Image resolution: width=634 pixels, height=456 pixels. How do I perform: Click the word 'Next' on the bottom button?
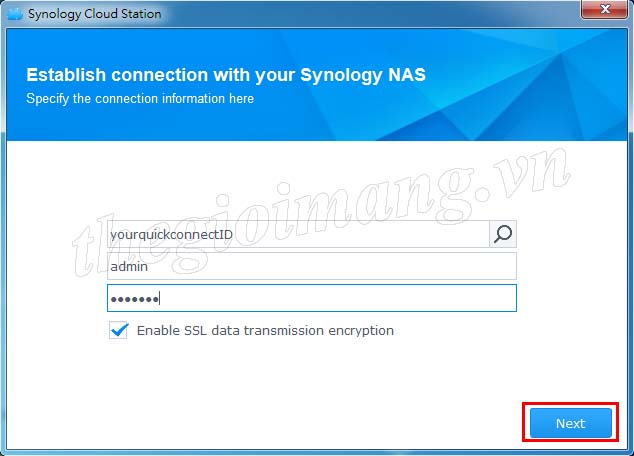[571, 423]
